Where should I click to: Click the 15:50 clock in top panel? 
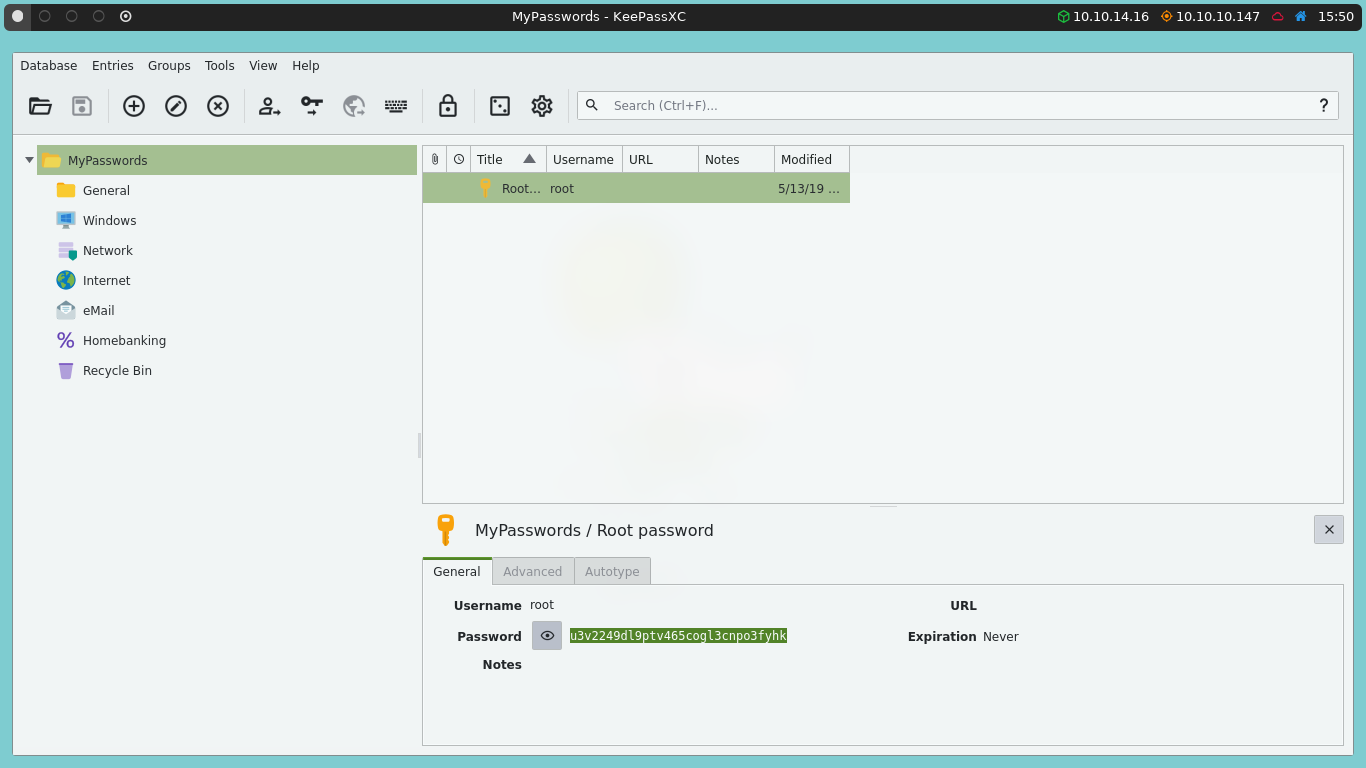1336,16
